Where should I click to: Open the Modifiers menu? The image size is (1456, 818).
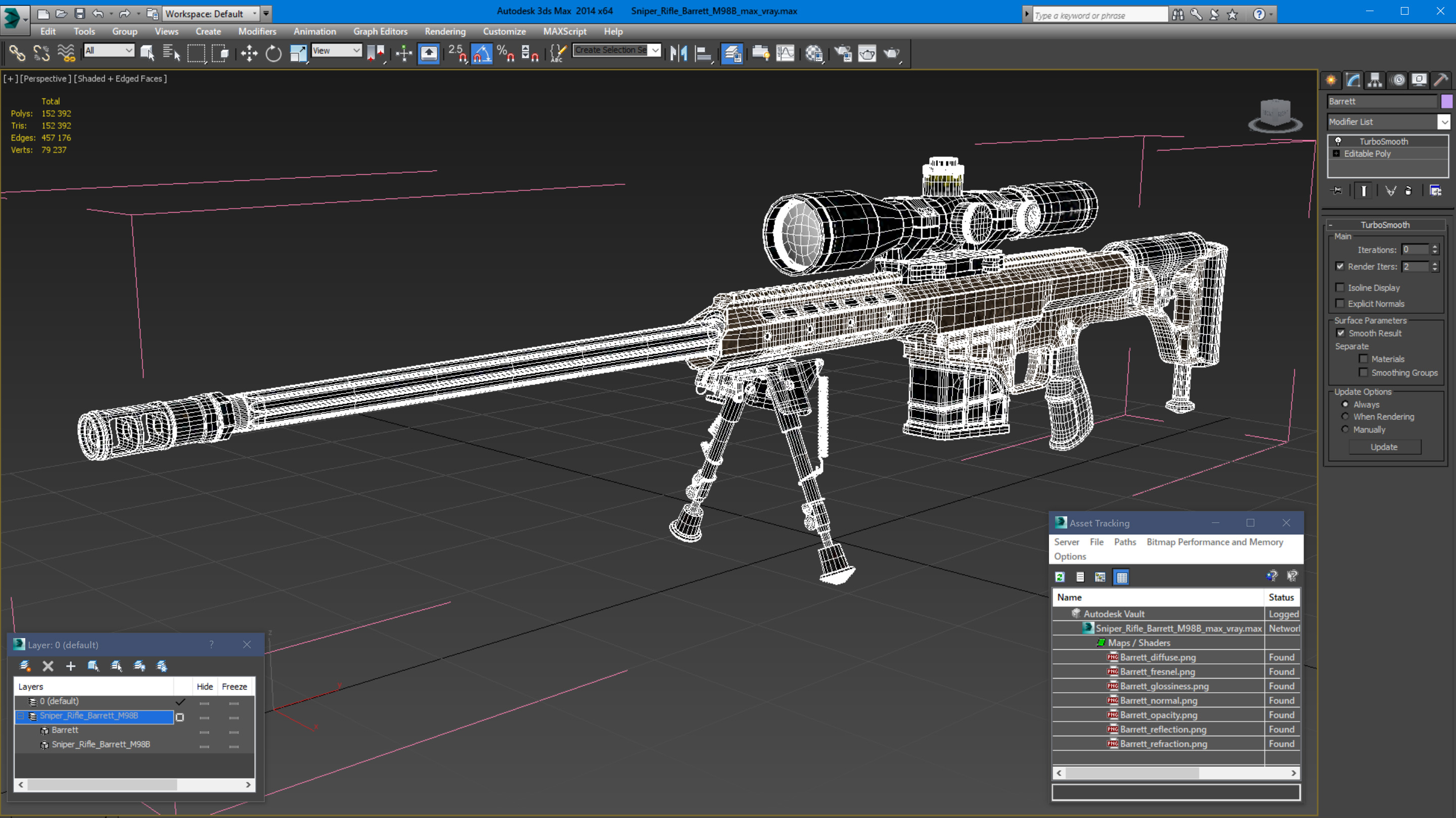click(x=257, y=32)
